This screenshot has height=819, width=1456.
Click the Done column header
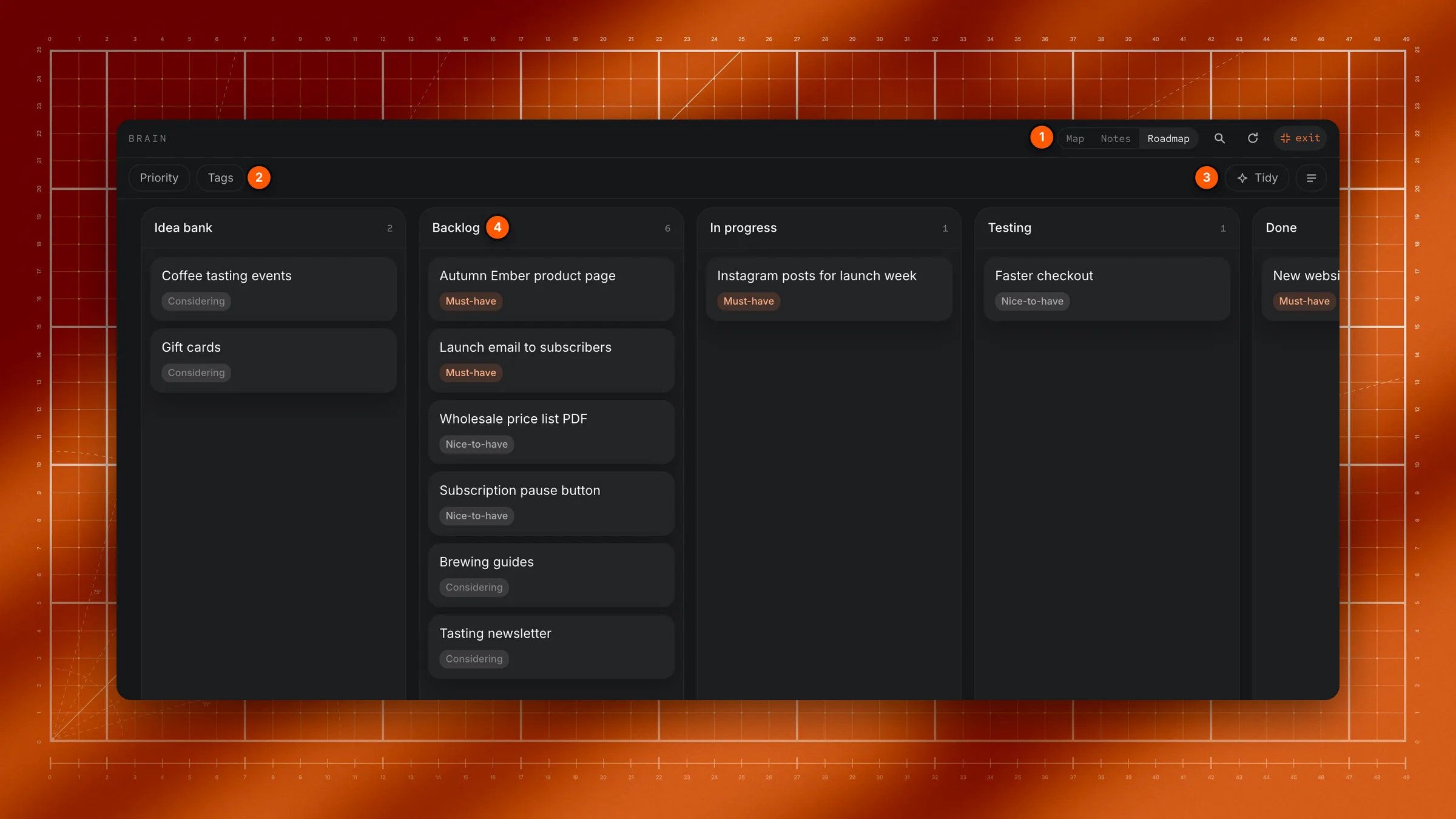1296,227
